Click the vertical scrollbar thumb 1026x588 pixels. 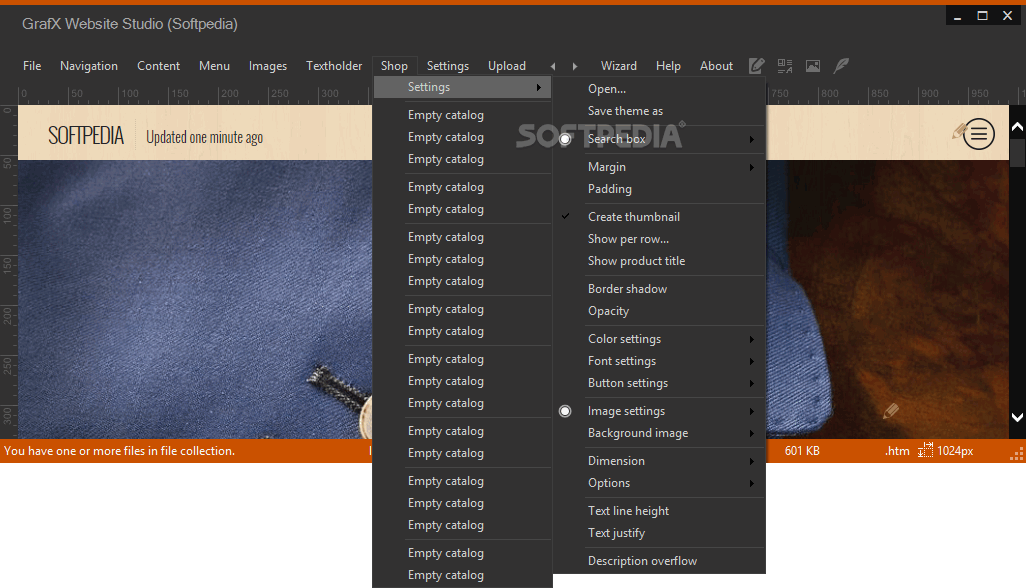pyautogui.click(x=1017, y=153)
